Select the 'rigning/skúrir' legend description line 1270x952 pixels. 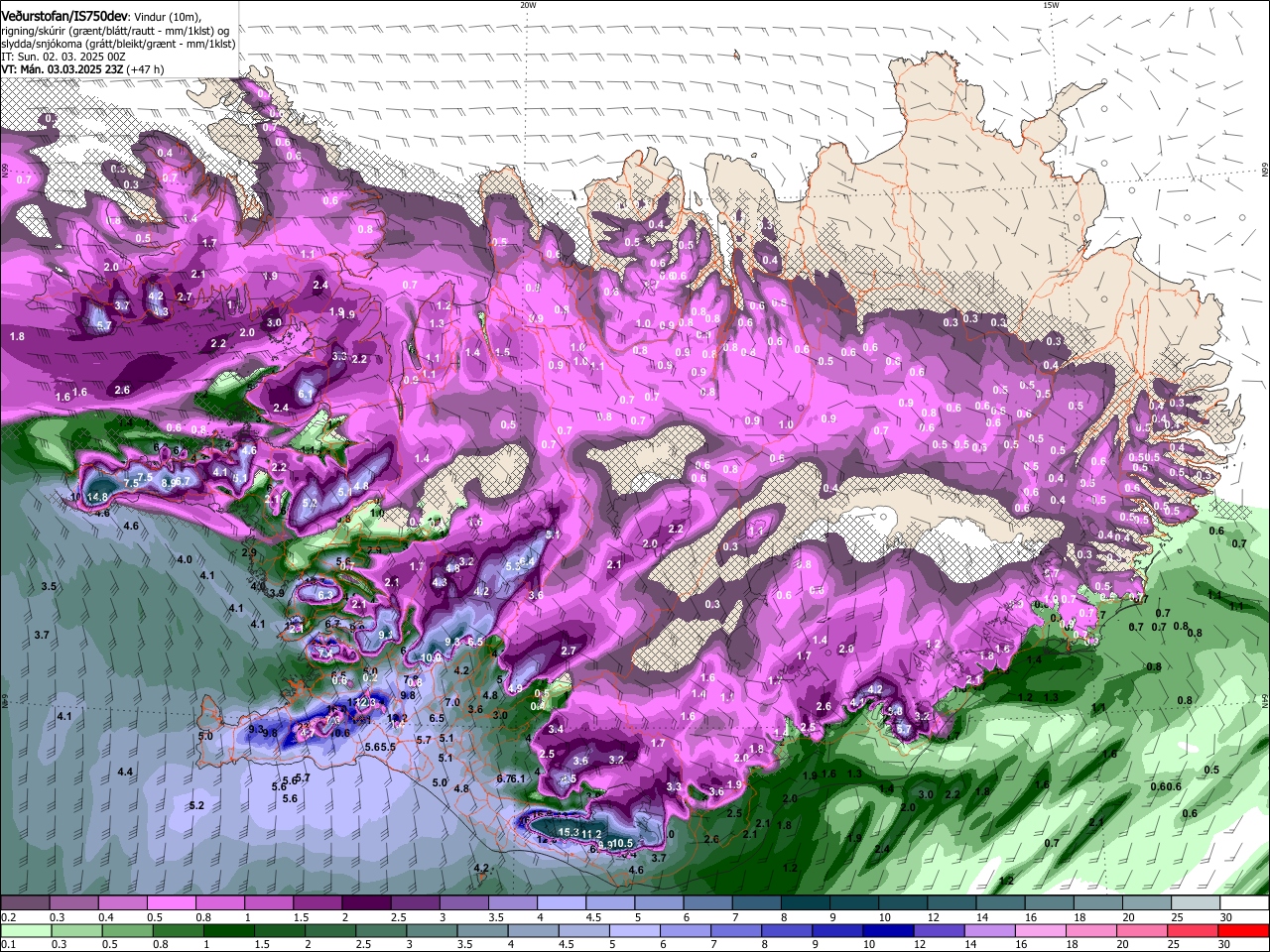[x=115, y=31]
